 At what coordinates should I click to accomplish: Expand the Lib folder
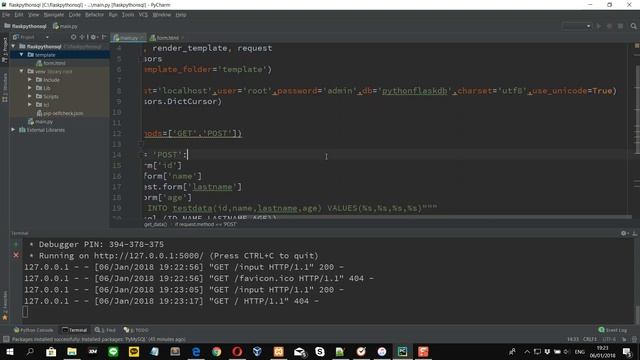click(x=30, y=88)
